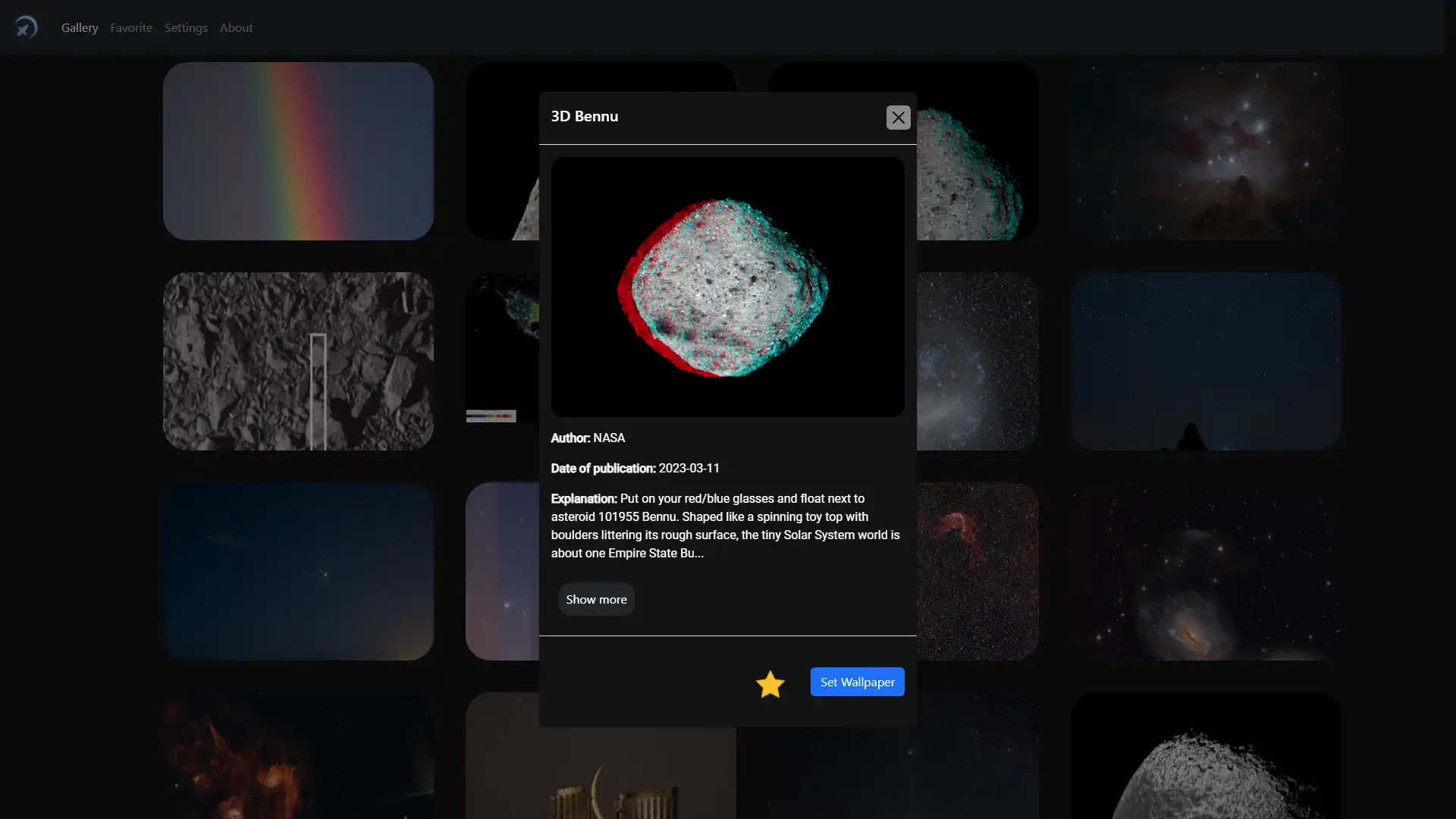Click the Gallery navigation menu item
This screenshot has height=819, width=1456.
79,27
